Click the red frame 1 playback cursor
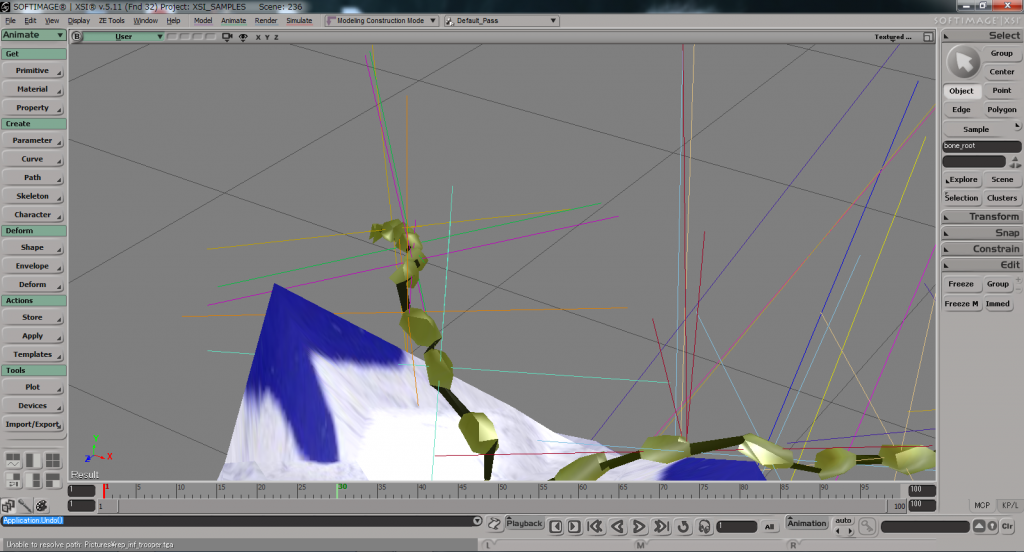The image size is (1024, 552). point(104,490)
